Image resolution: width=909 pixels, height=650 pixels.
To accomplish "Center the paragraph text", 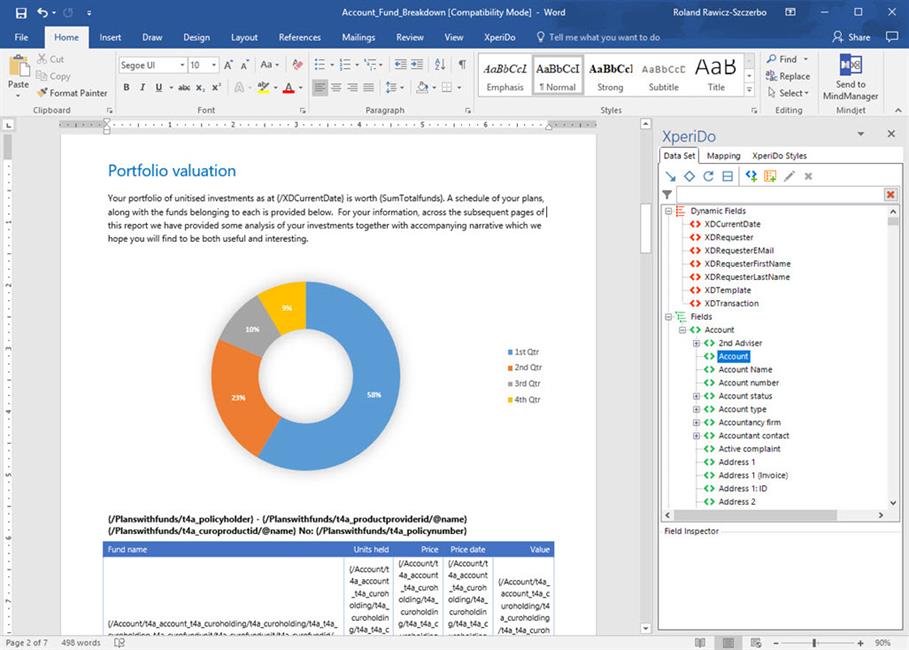I will point(336,88).
